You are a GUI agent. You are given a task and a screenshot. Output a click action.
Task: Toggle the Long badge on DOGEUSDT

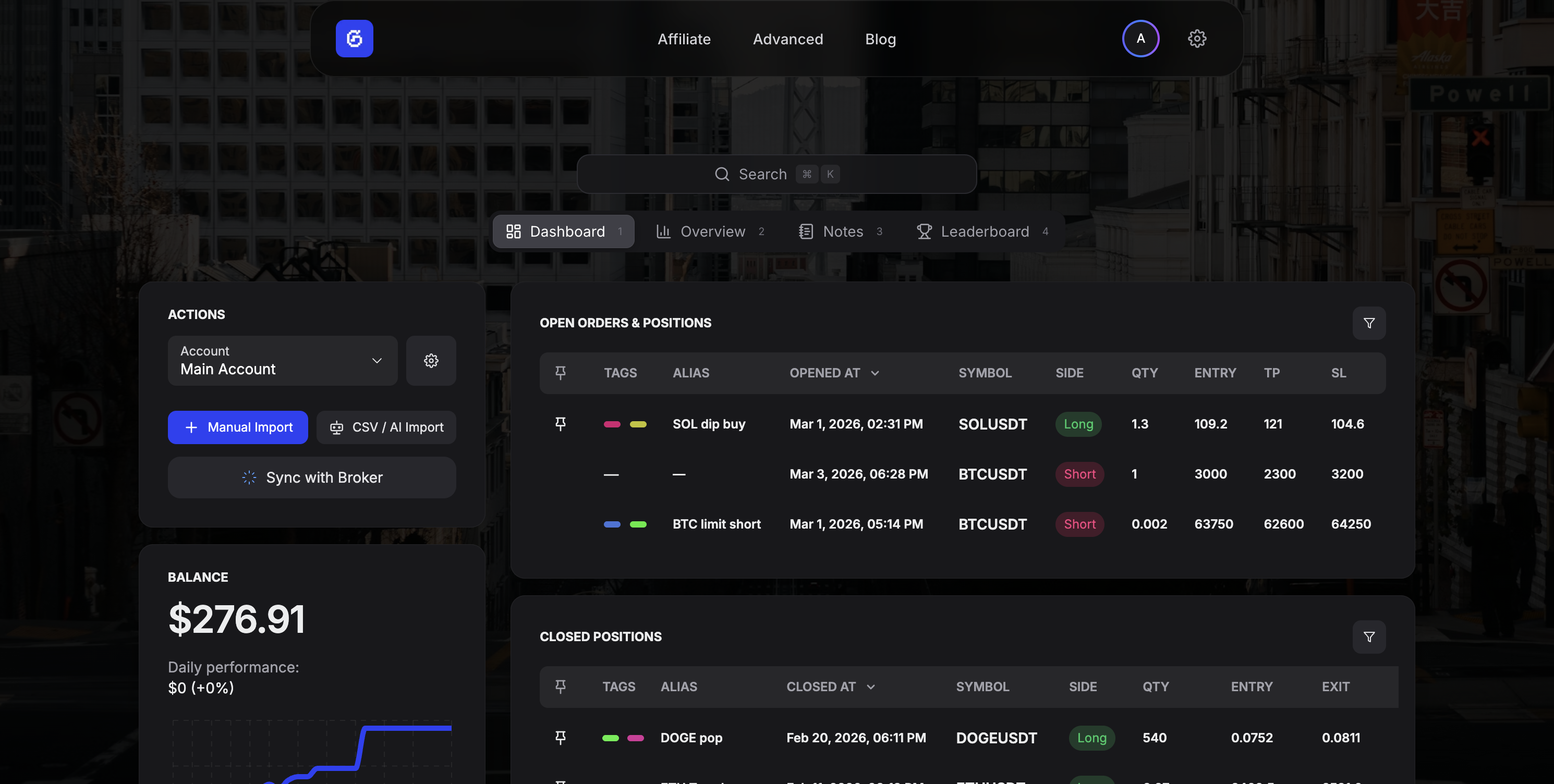(1092, 738)
